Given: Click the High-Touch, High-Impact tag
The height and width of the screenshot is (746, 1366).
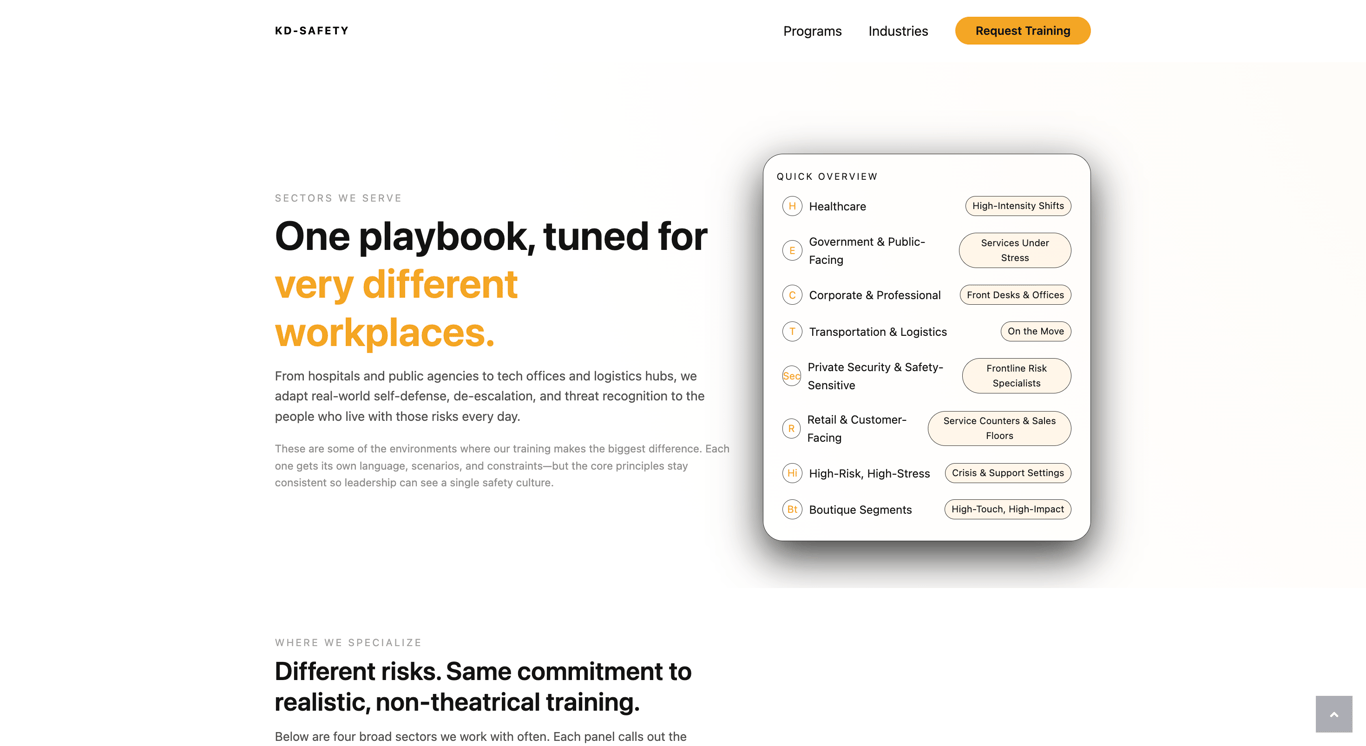Looking at the screenshot, I should pyautogui.click(x=1007, y=509).
